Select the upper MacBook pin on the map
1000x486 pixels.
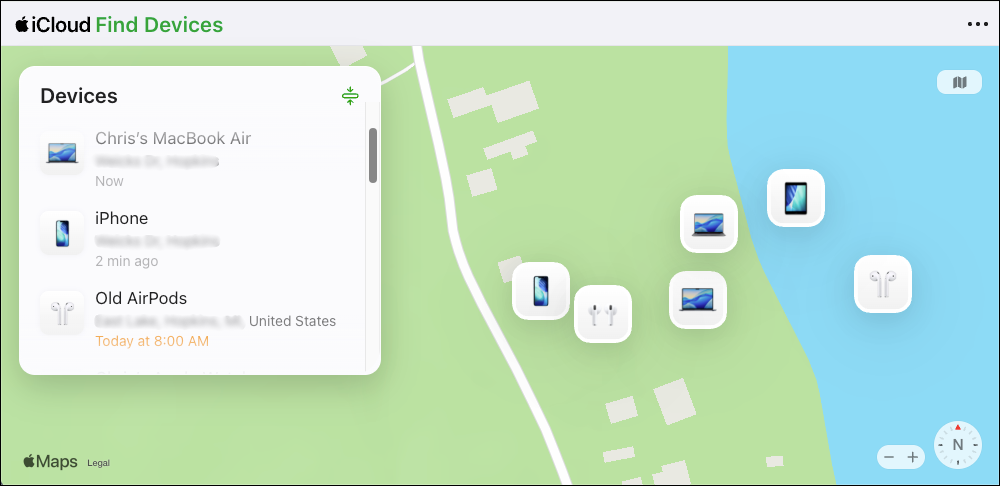(709, 224)
